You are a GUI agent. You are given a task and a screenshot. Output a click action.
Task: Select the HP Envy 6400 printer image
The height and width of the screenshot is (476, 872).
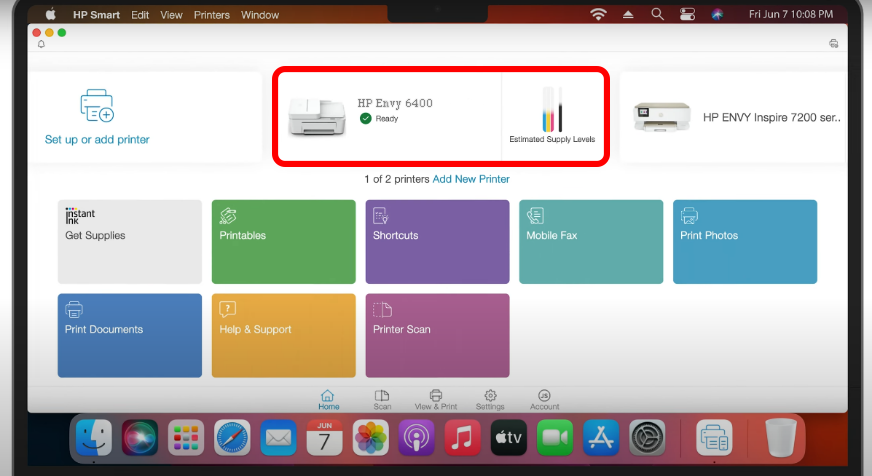point(317,116)
